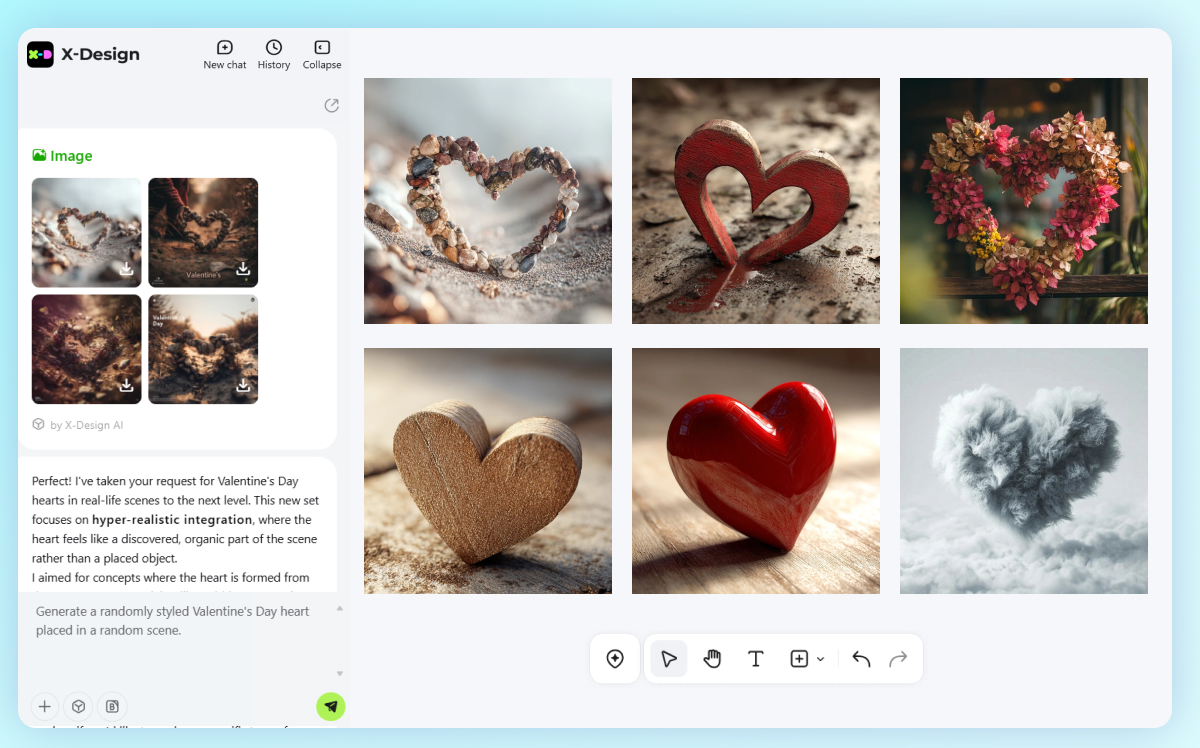This screenshot has width=1200, height=748.
Task: Click the Redo icon
Action: [898, 658]
